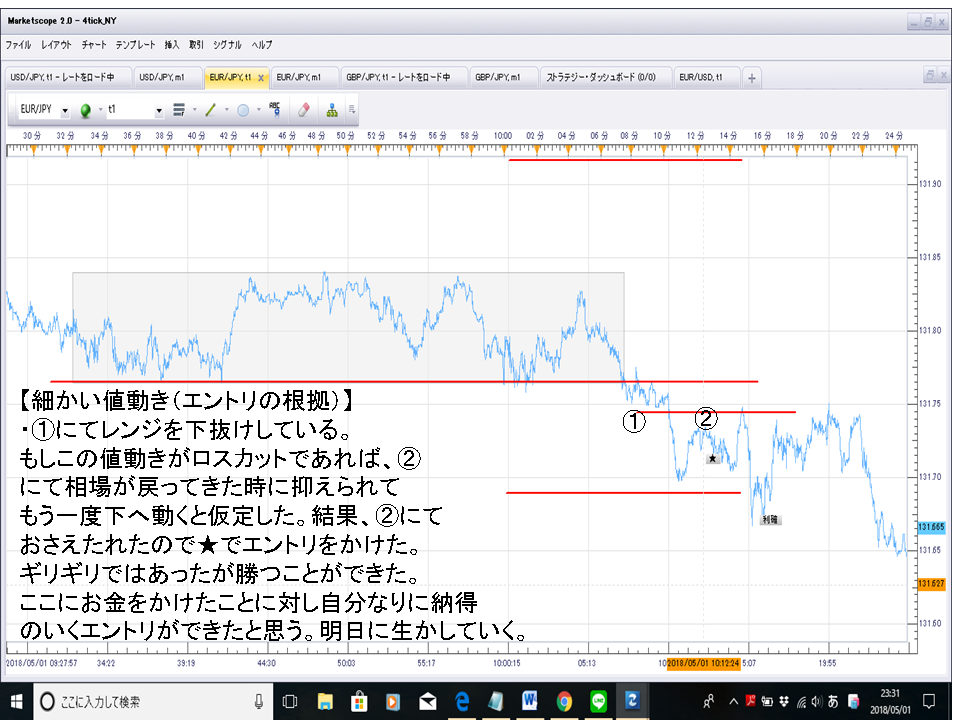Activate the eraser tool
This screenshot has width=960, height=720.
[304, 110]
